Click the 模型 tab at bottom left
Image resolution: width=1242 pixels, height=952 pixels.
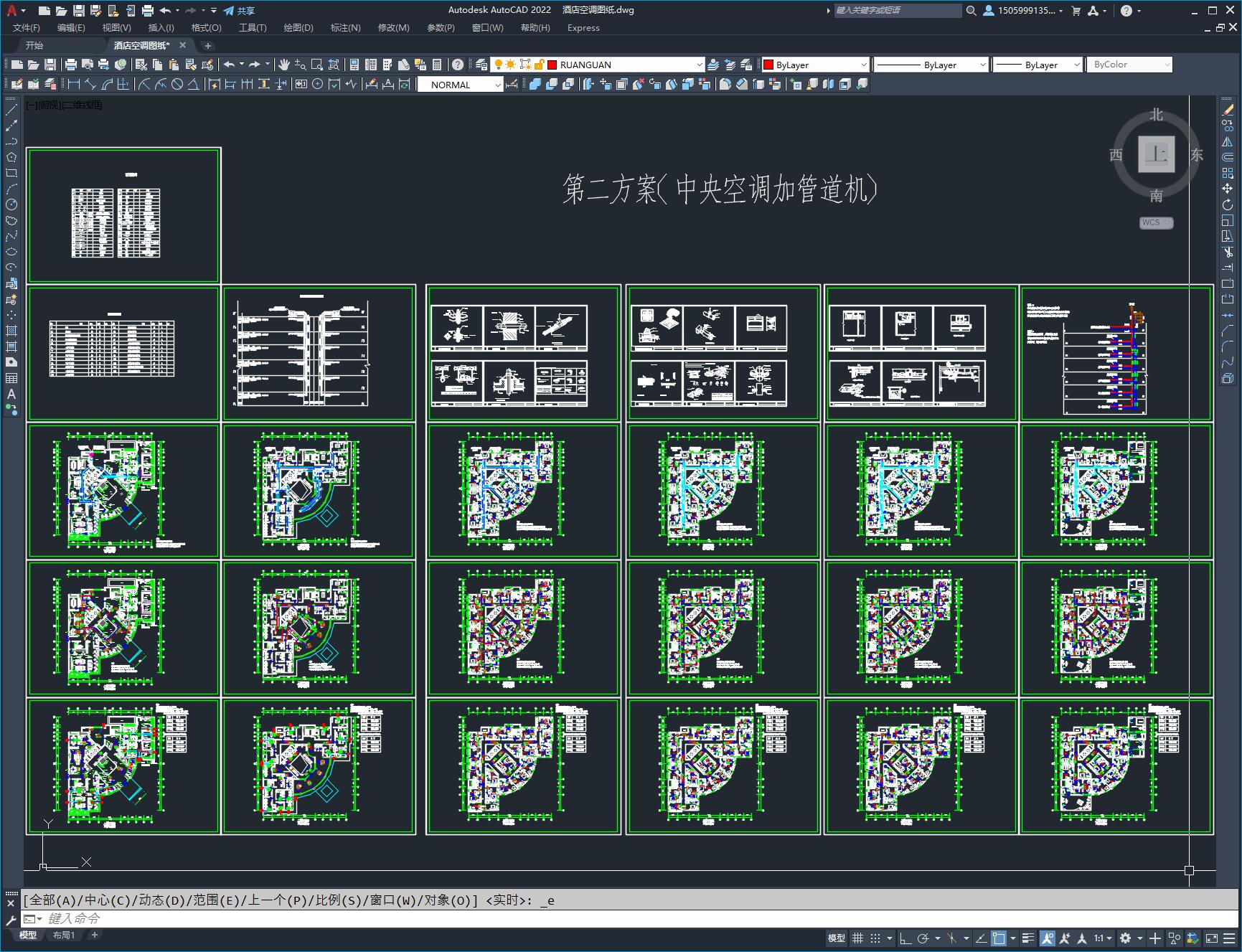click(x=28, y=935)
